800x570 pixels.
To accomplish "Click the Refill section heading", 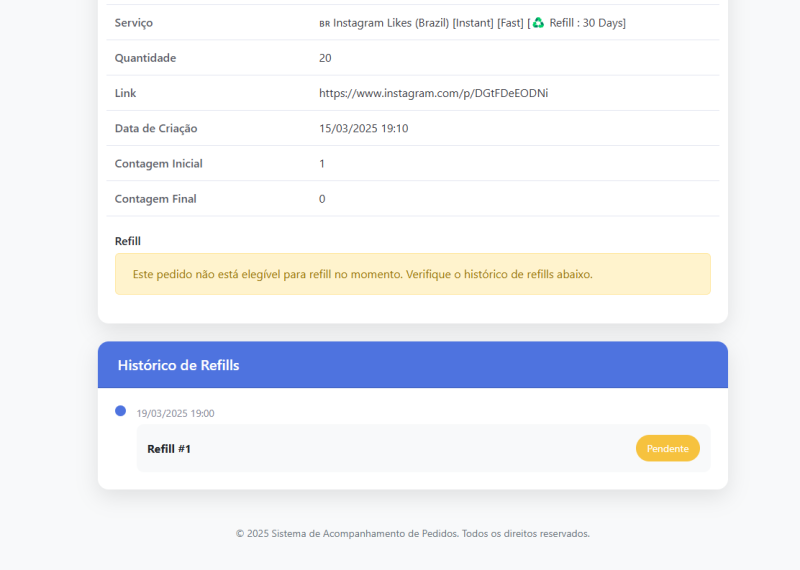I will [x=128, y=241].
